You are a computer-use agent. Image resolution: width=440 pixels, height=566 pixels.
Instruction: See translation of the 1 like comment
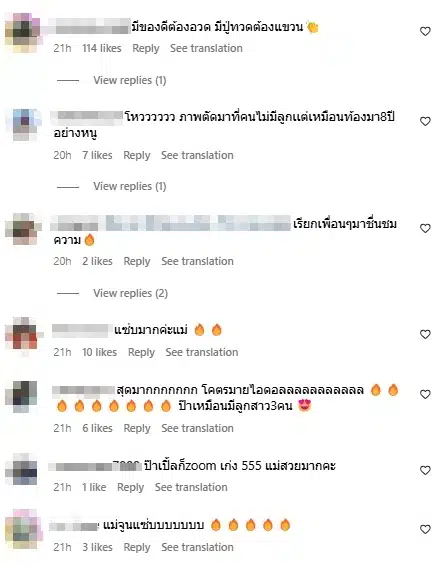coord(191,487)
